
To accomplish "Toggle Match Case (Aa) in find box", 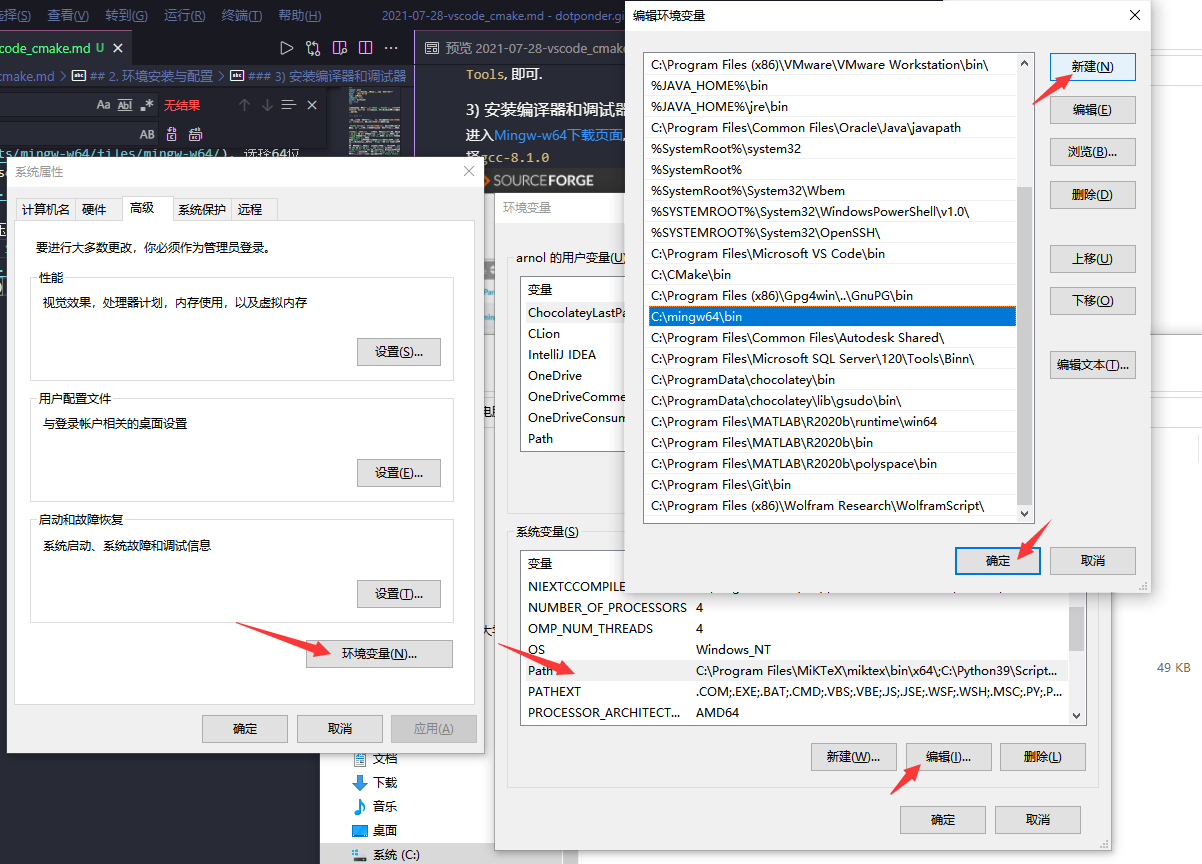I will point(103,105).
